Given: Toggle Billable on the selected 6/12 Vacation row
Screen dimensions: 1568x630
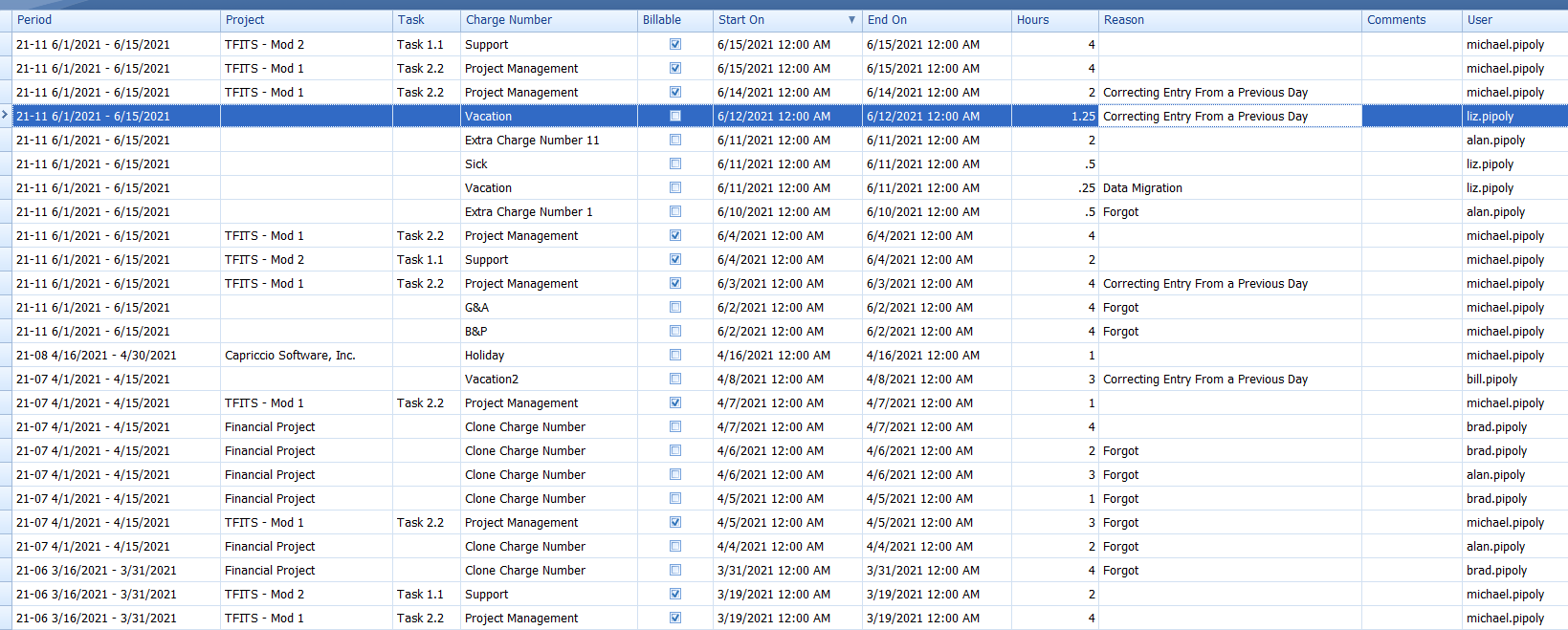Looking at the screenshot, I should (675, 116).
